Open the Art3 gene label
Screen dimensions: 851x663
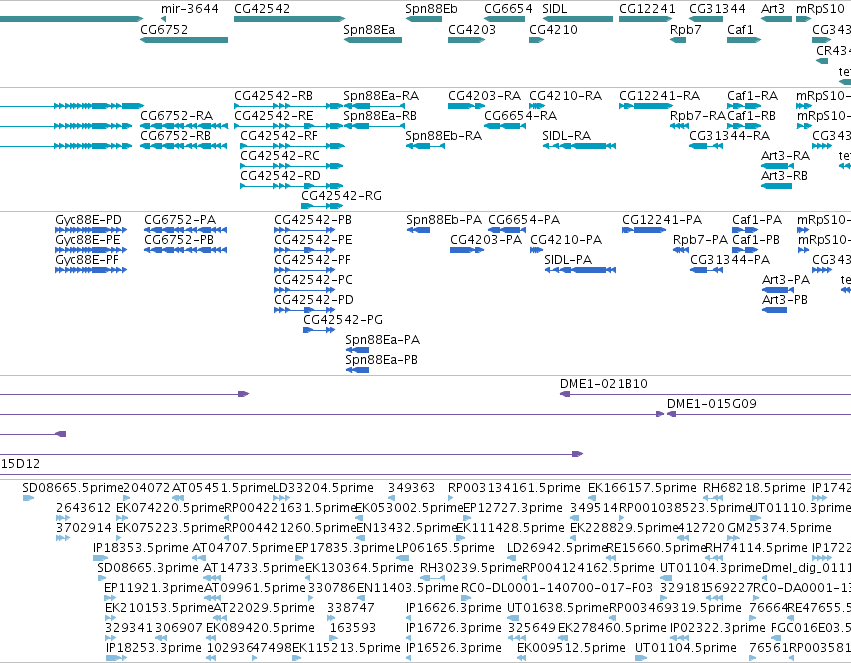point(772,9)
